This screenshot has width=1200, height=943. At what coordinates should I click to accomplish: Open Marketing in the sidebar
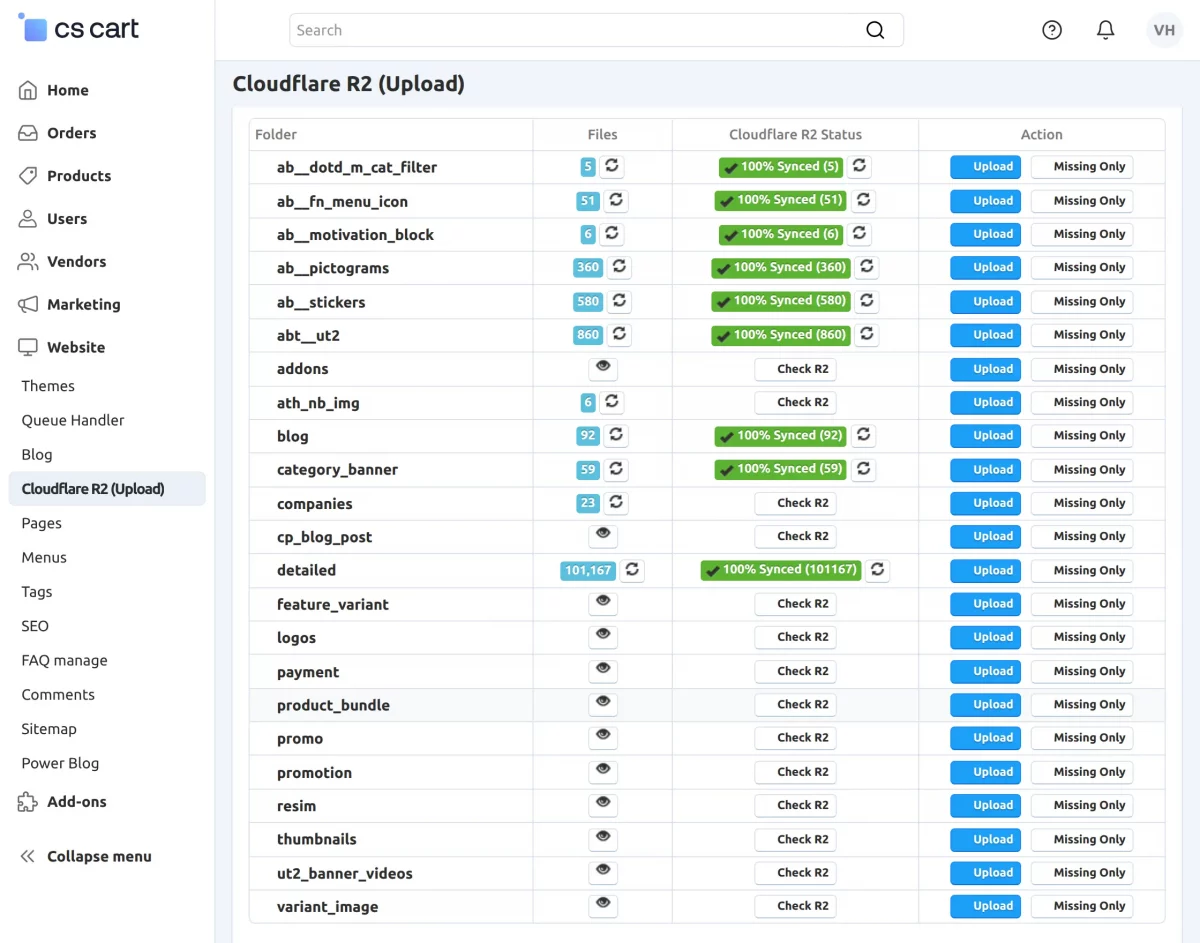point(70,304)
